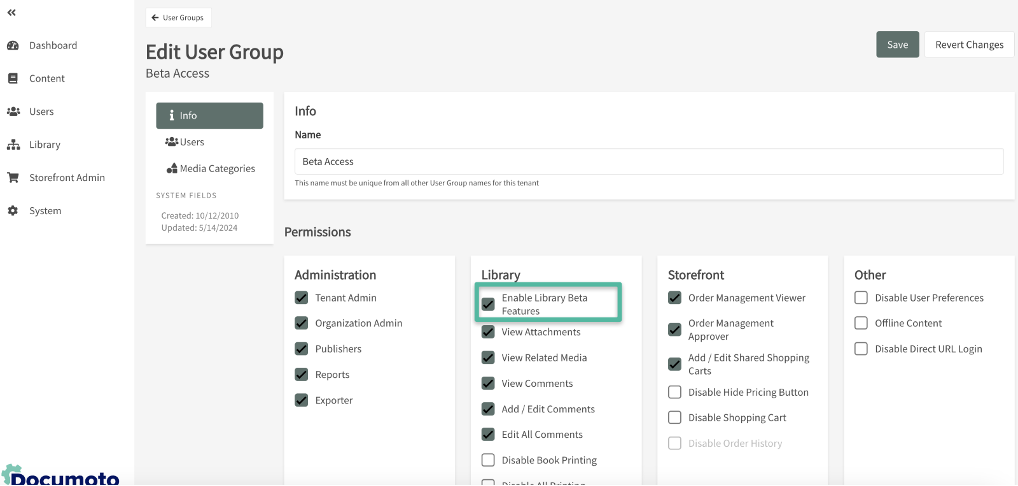Go back to User Groups
This screenshot has height=486, width=1018.
178,17
